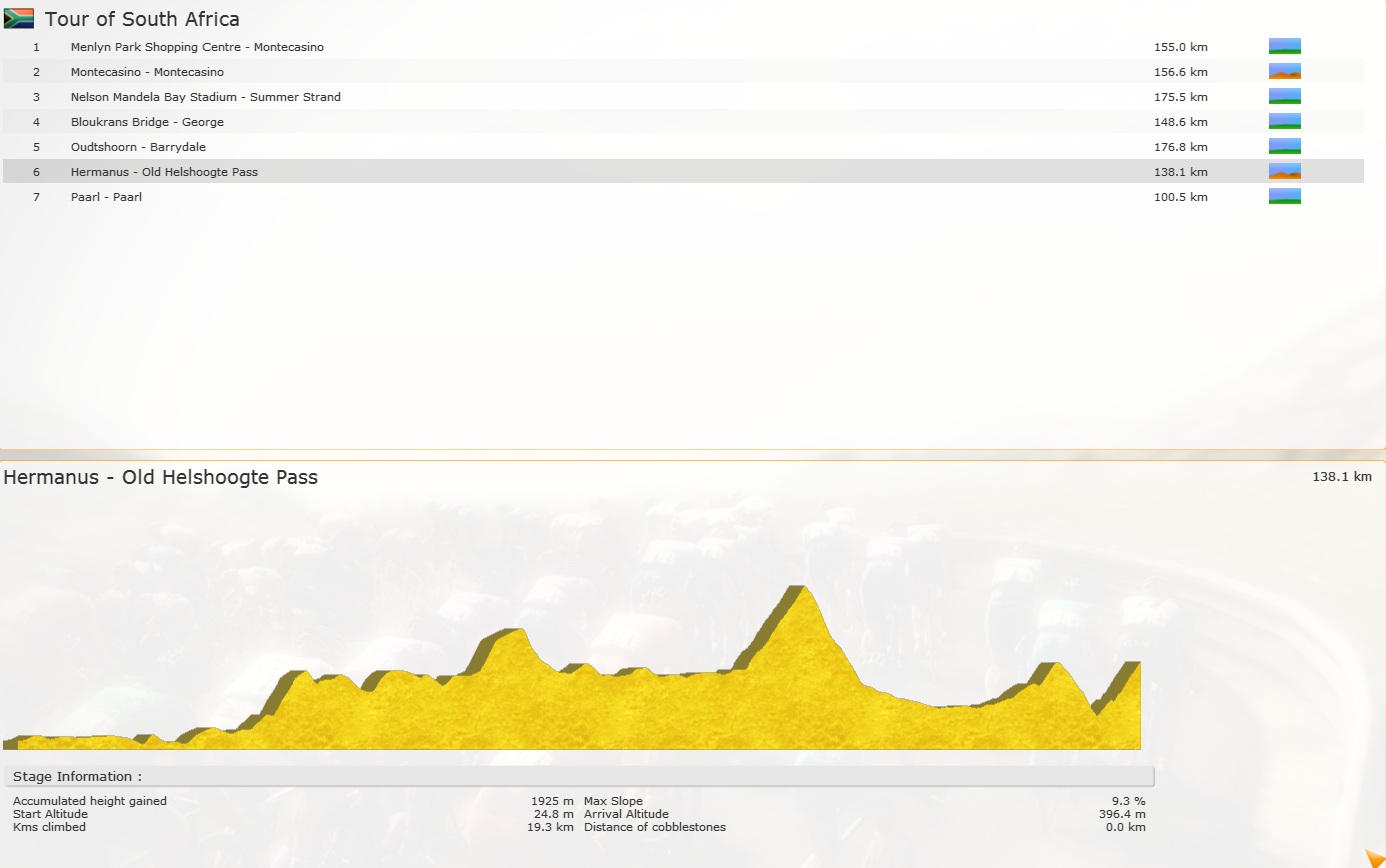This screenshot has width=1386, height=868.
Task: Click terrain icon for Oudtshoorn - Barrydale stage
Action: [x=1284, y=146]
